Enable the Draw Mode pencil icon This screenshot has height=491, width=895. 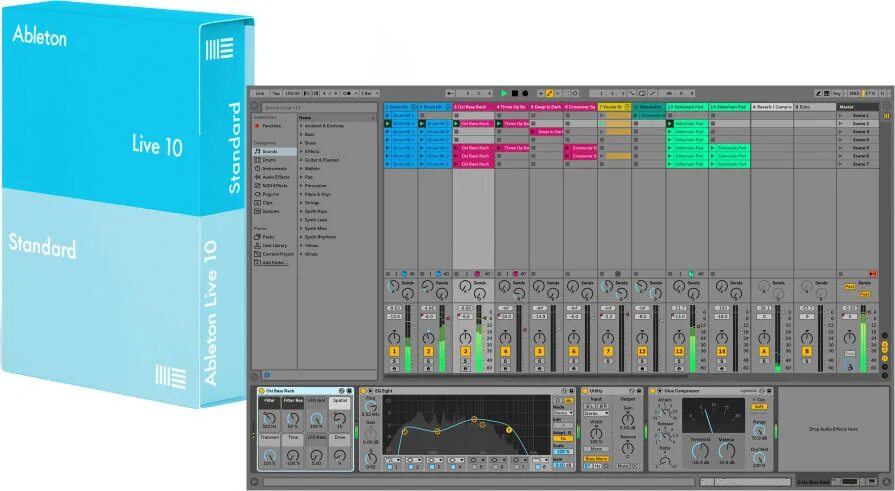[x=818, y=93]
